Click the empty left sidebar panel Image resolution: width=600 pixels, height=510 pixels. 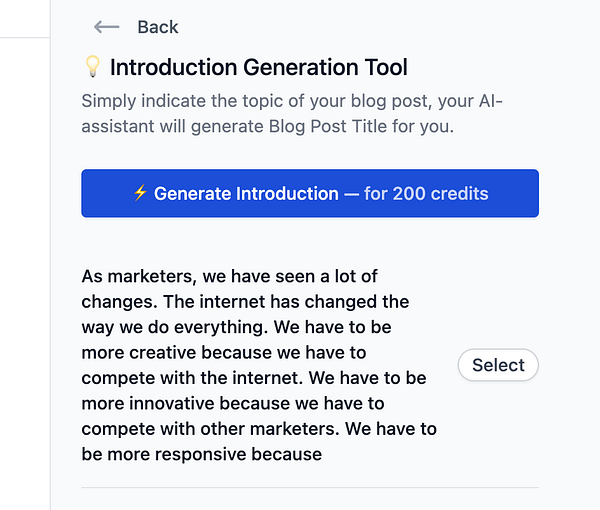click(x=25, y=270)
